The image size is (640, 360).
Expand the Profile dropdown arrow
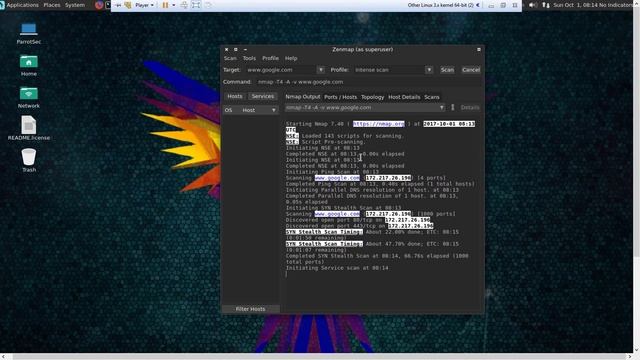[429, 70]
